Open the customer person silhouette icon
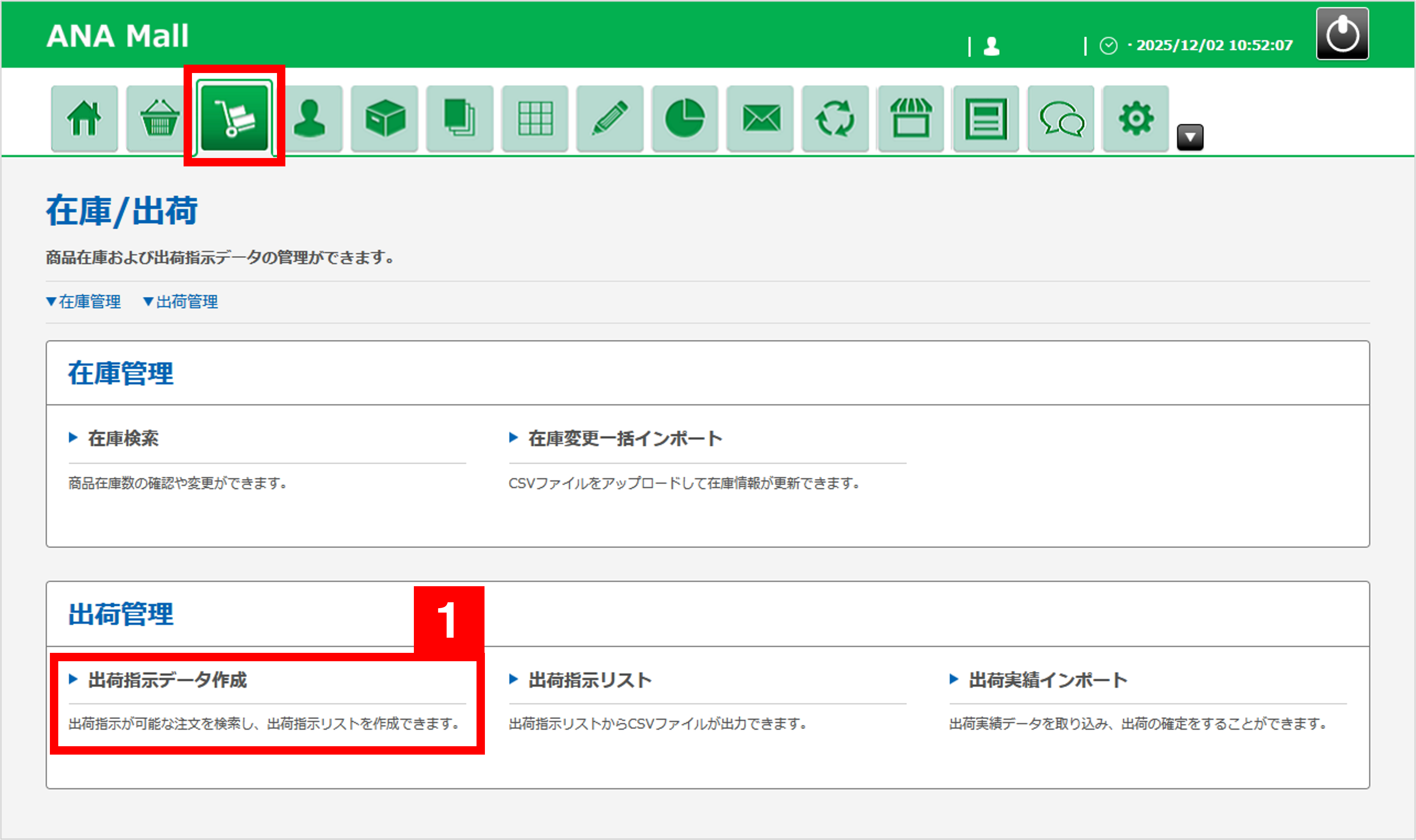The height and width of the screenshot is (840, 1416). coord(309,119)
